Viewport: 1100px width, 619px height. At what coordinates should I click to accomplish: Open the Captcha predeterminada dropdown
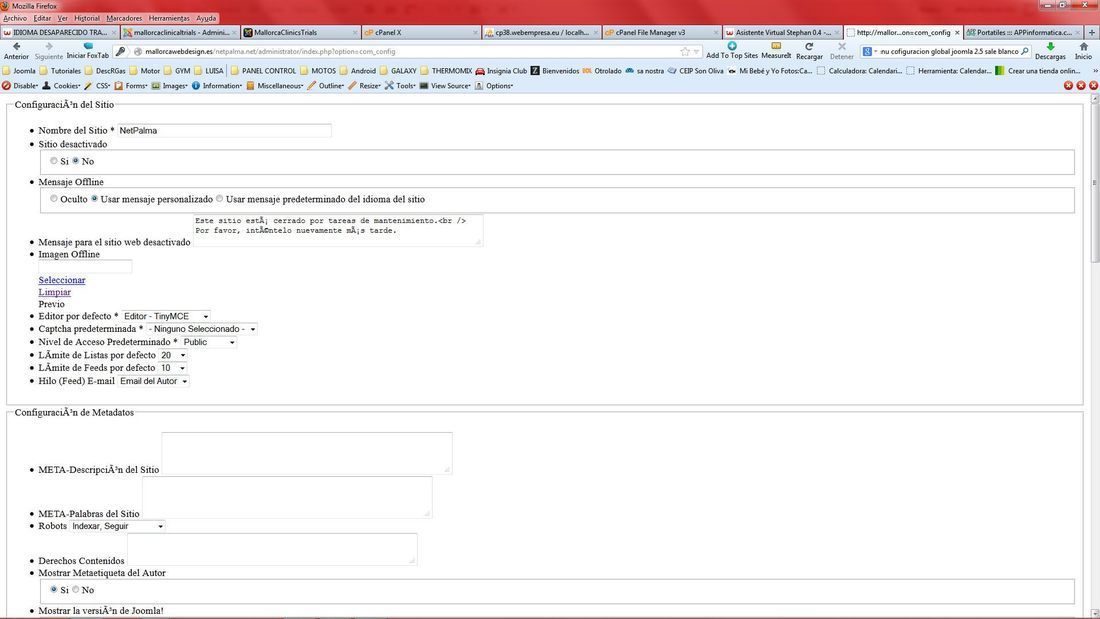point(202,329)
